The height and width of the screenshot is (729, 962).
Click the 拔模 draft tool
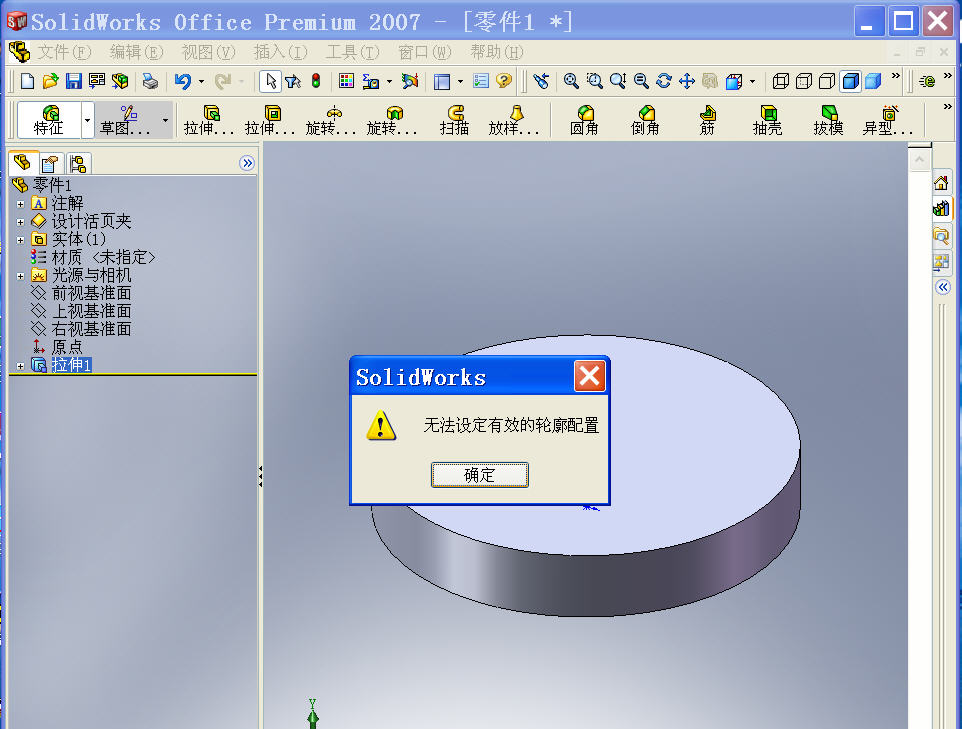(x=828, y=120)
